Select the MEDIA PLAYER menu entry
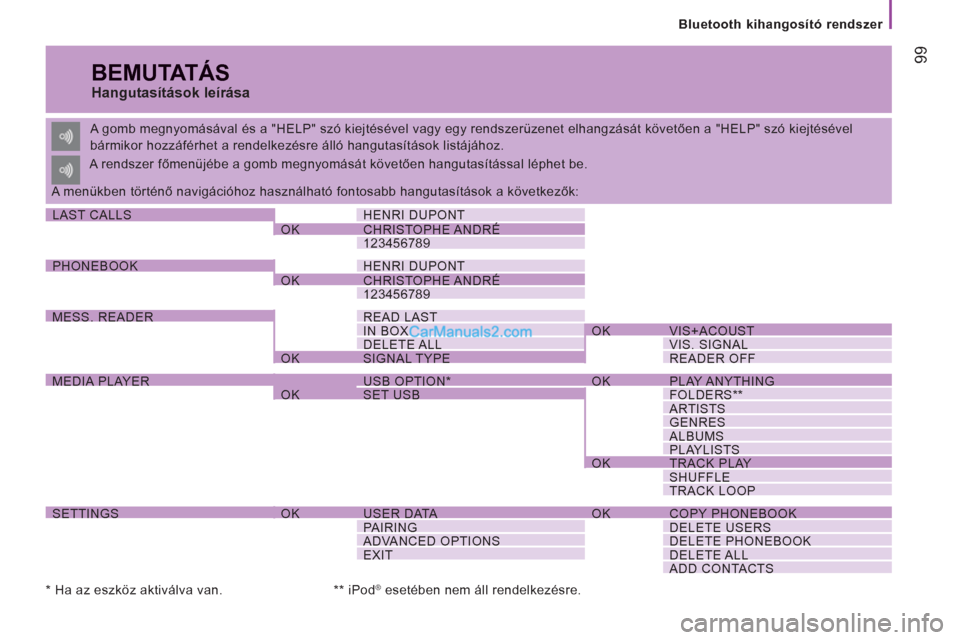This screenshot has height=640, width=960. (x=160, y=381)
